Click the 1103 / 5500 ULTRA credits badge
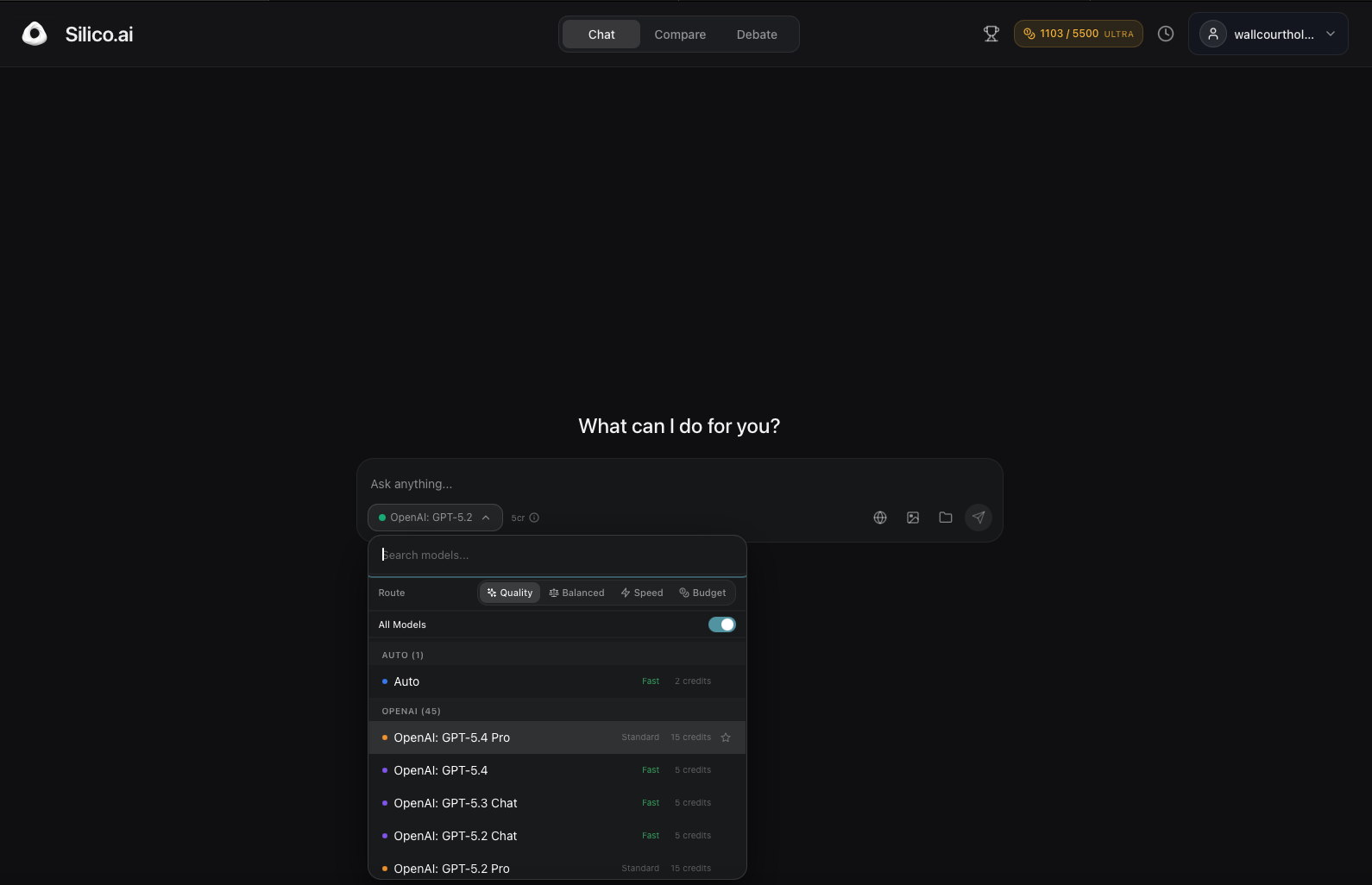This screenshot has height=885, width=1372. tap(1079, 34)
